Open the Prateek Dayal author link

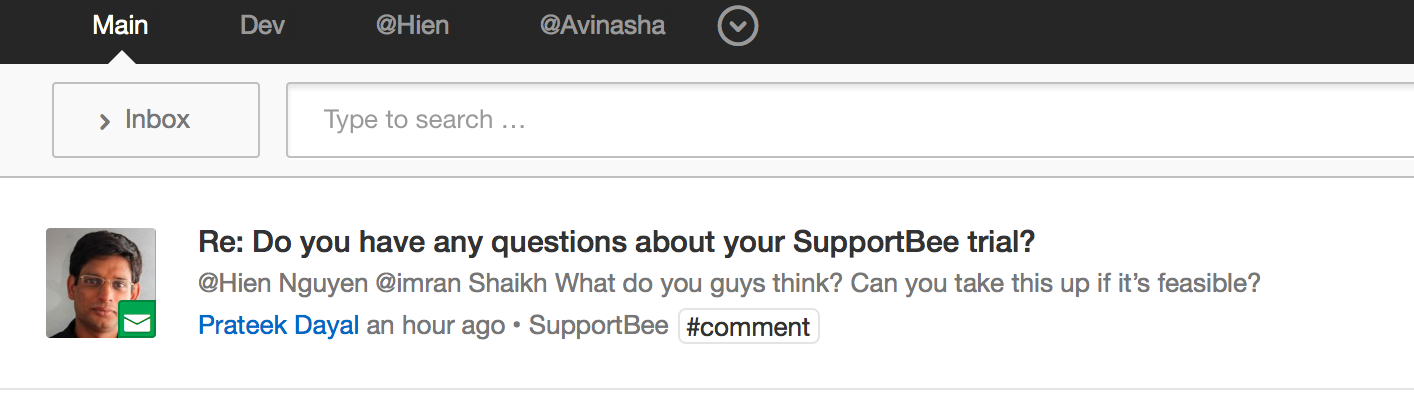[x=279, y=326]
